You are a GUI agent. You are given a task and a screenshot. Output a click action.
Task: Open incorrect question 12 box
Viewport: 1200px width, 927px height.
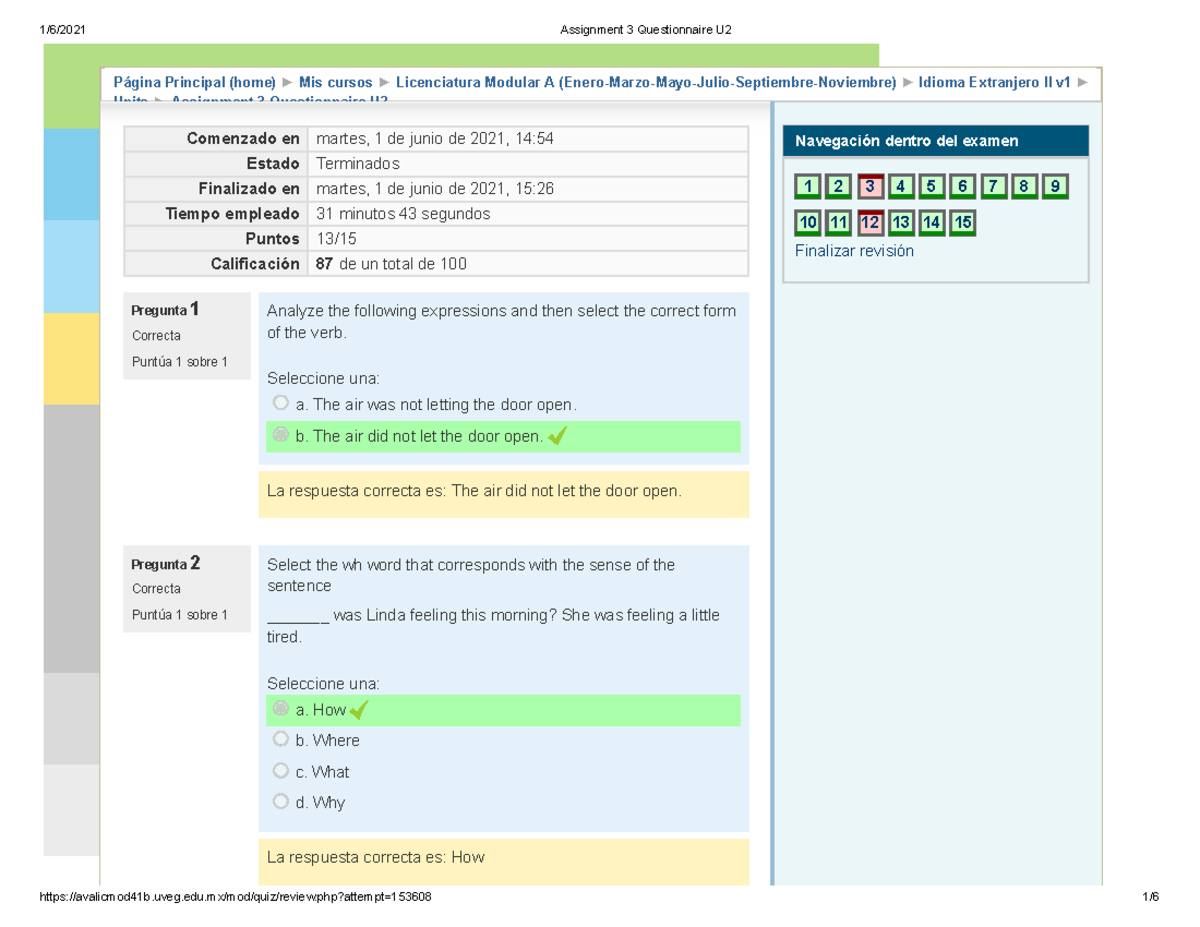[x=870, y=223]
